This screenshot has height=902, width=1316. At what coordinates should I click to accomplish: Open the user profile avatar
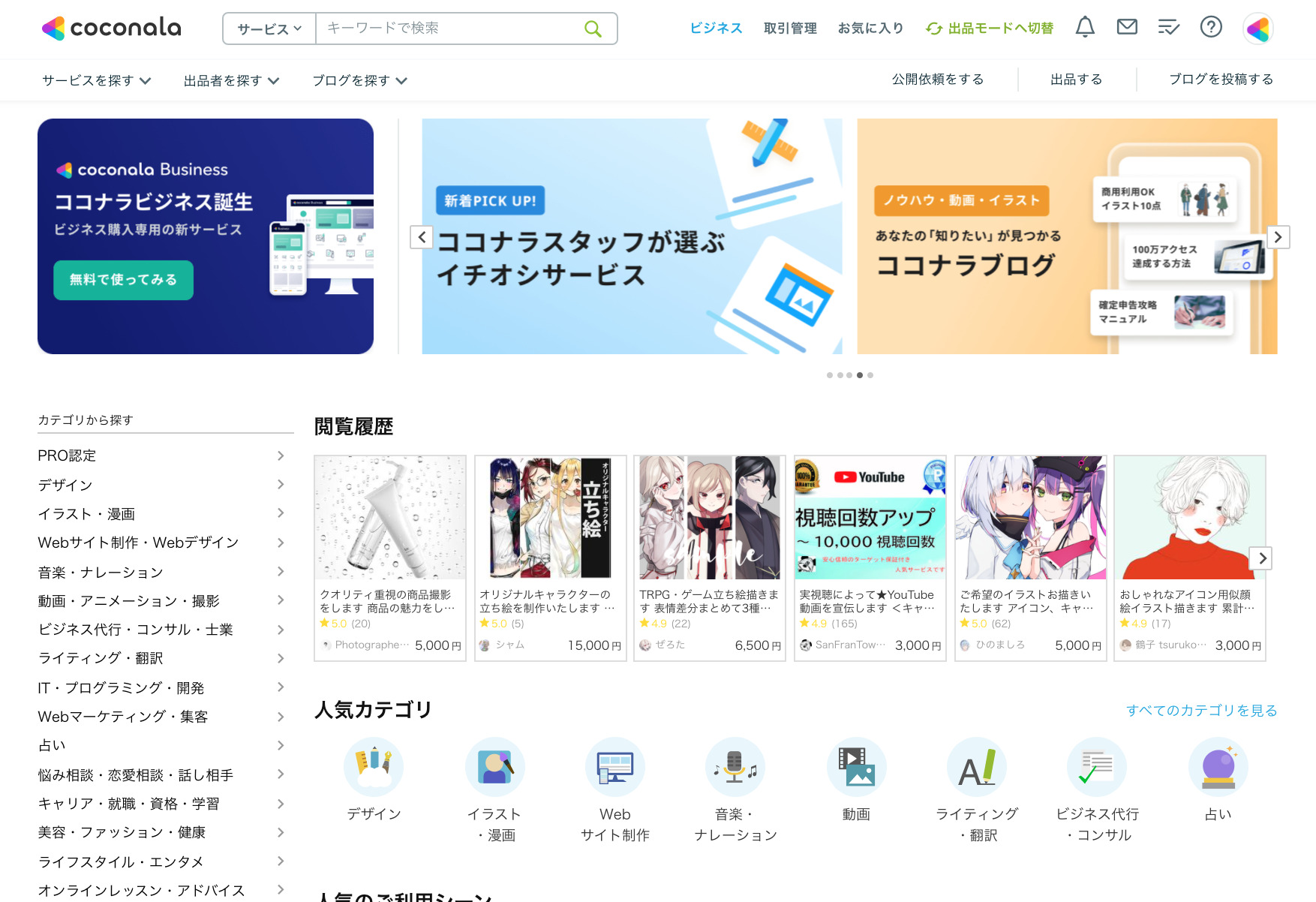tap(1258, 29)
